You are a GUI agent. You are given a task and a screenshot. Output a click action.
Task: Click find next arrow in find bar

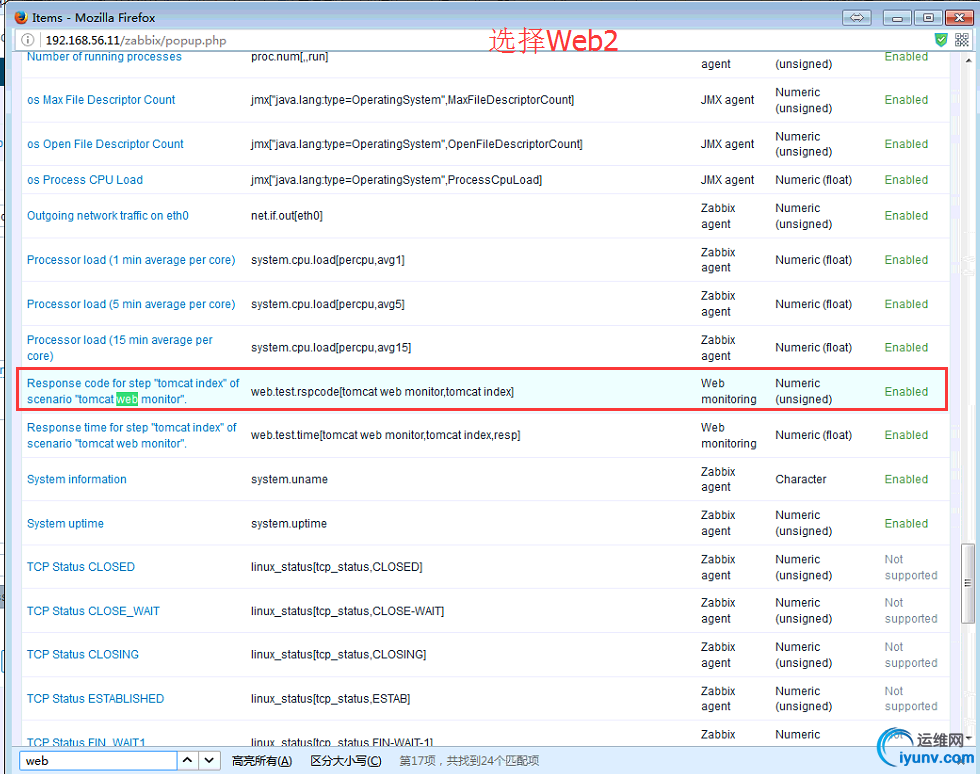click(209, 760)
